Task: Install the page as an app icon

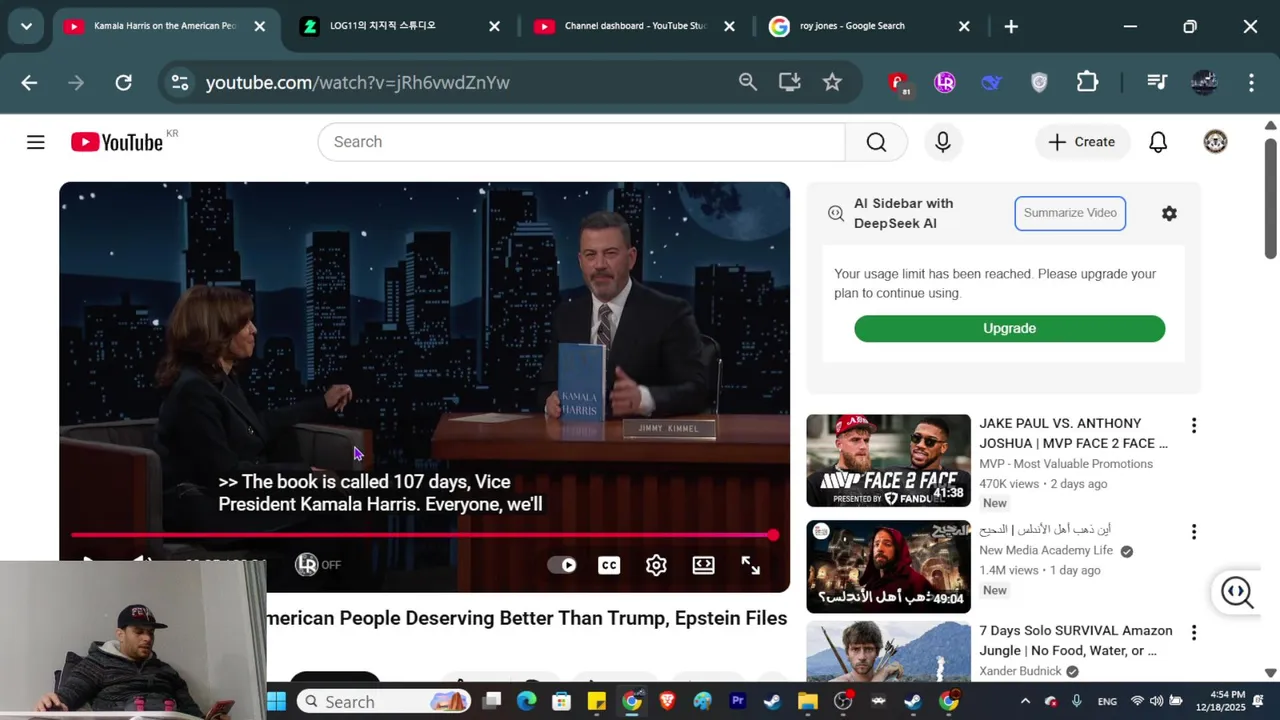Action: [790, 82]
